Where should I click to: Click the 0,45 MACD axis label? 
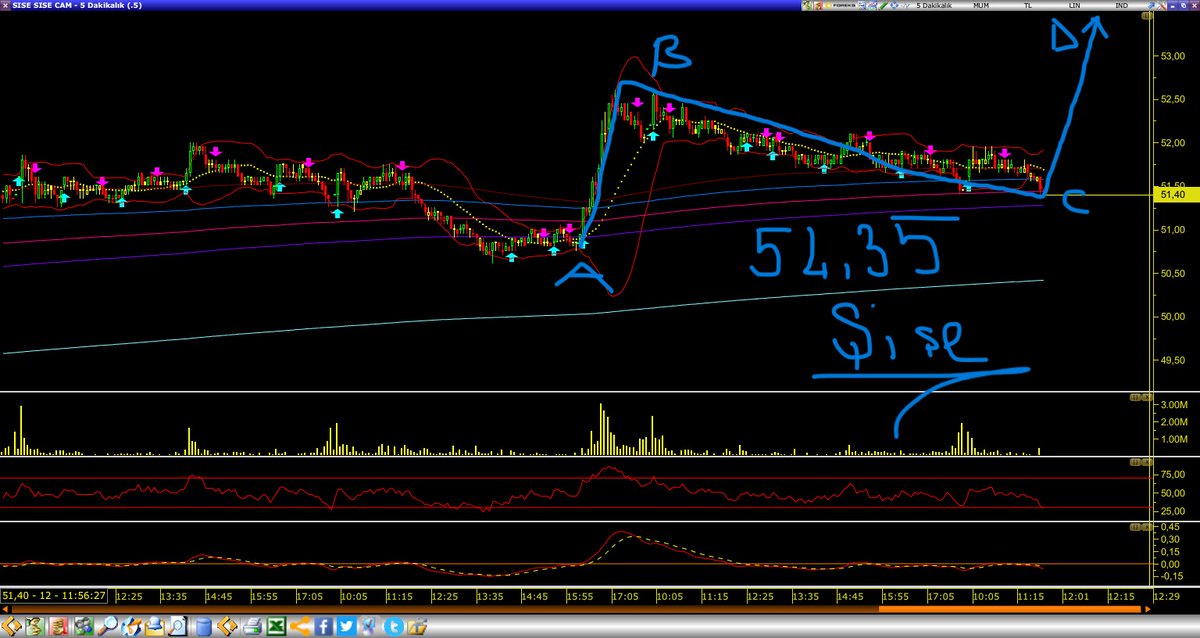click(x=1169, y=527)
